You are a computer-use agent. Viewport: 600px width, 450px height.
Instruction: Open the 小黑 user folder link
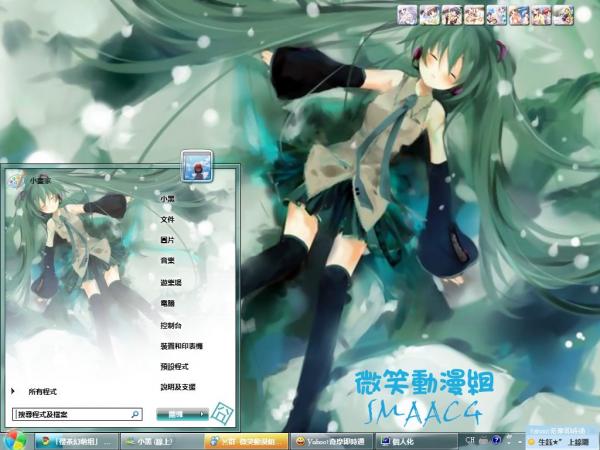167,199
